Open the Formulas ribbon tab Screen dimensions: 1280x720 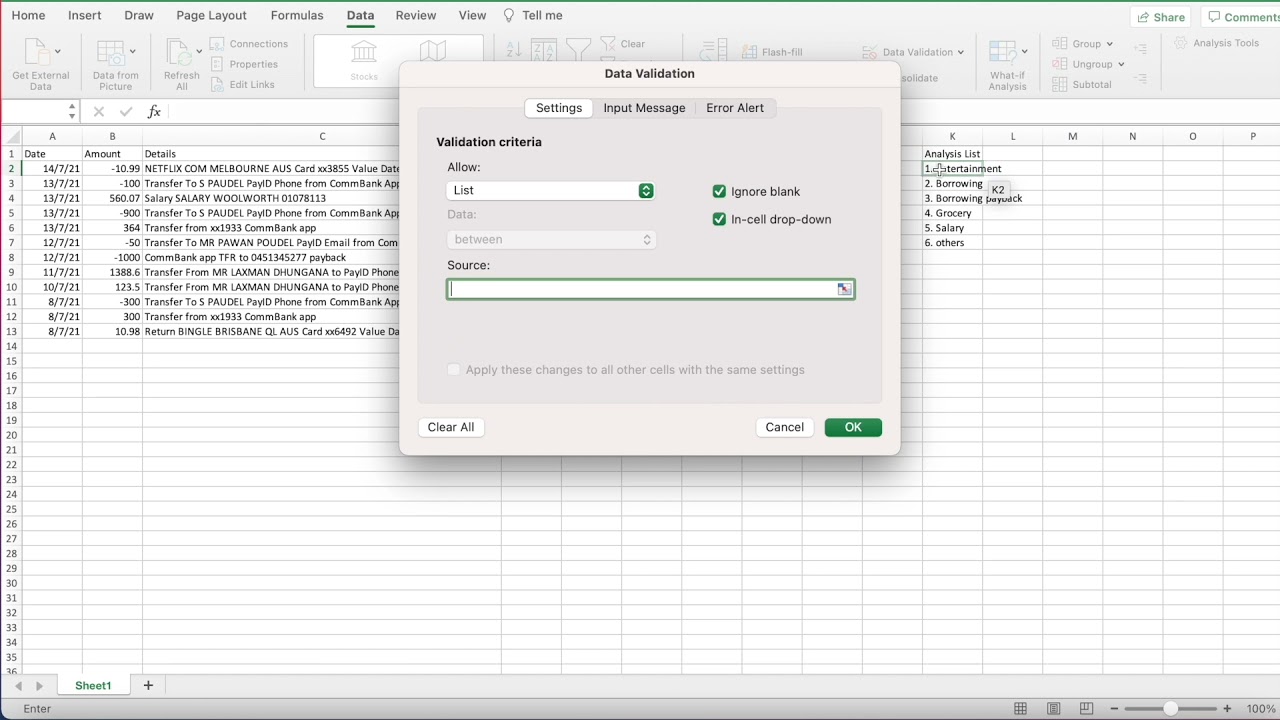click(297, 15)
